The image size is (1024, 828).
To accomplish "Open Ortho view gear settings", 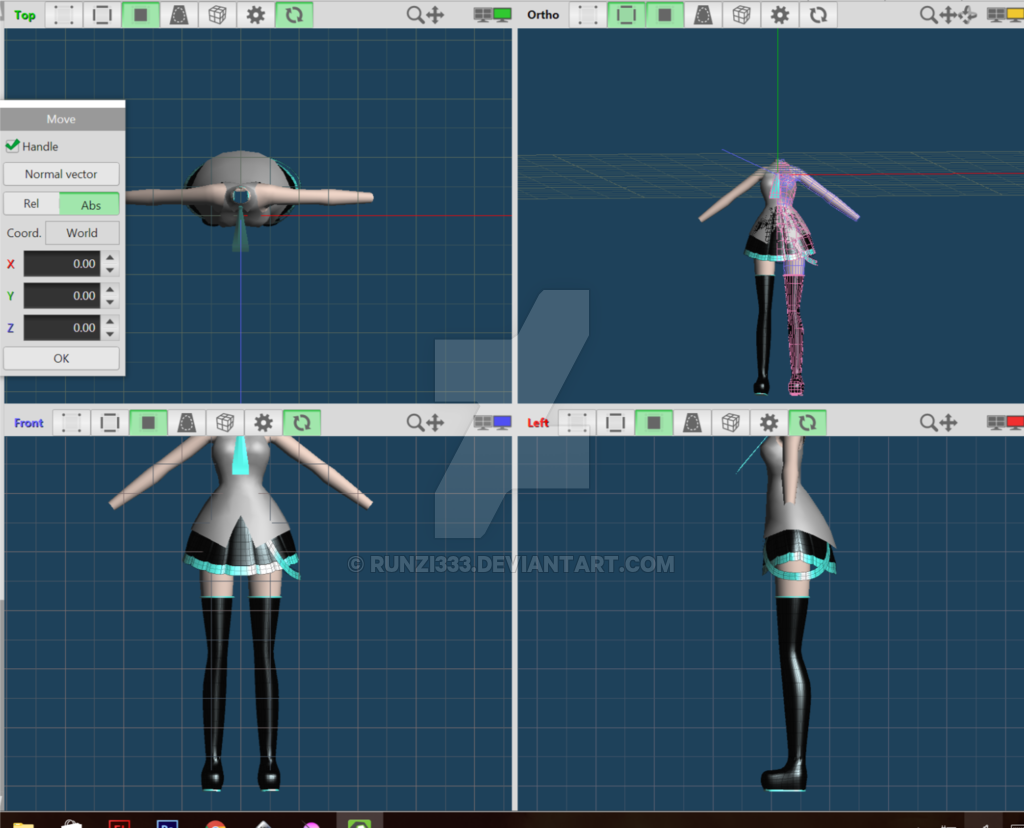I will point(780,14).
